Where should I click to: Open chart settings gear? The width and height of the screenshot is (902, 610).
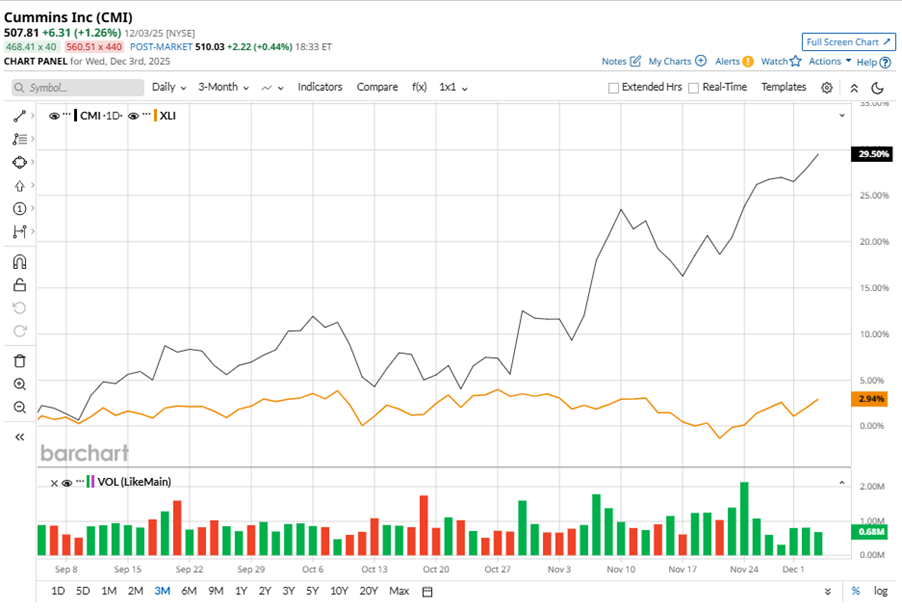click(x=827, y=88)
